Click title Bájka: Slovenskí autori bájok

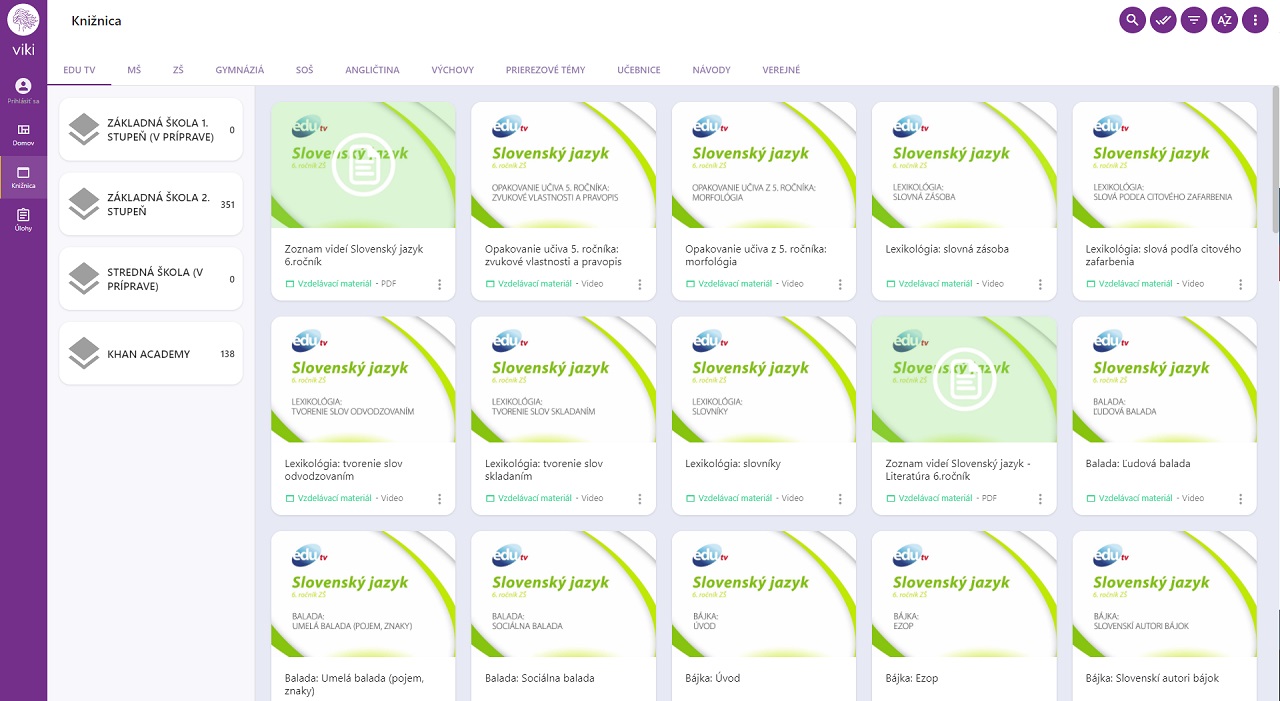coord(1152,678)
